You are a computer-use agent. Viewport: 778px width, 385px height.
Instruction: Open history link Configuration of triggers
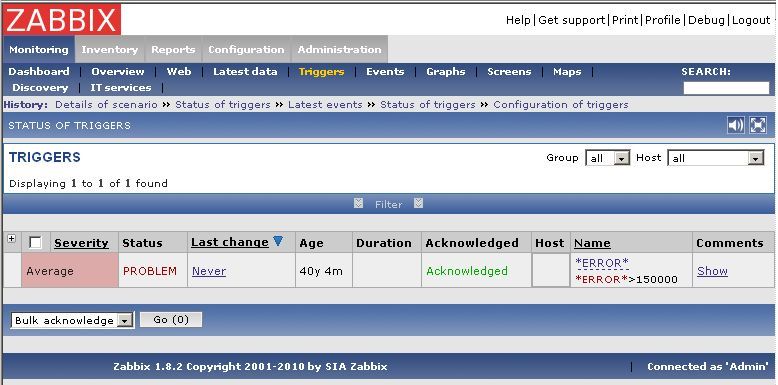point(561,105)
